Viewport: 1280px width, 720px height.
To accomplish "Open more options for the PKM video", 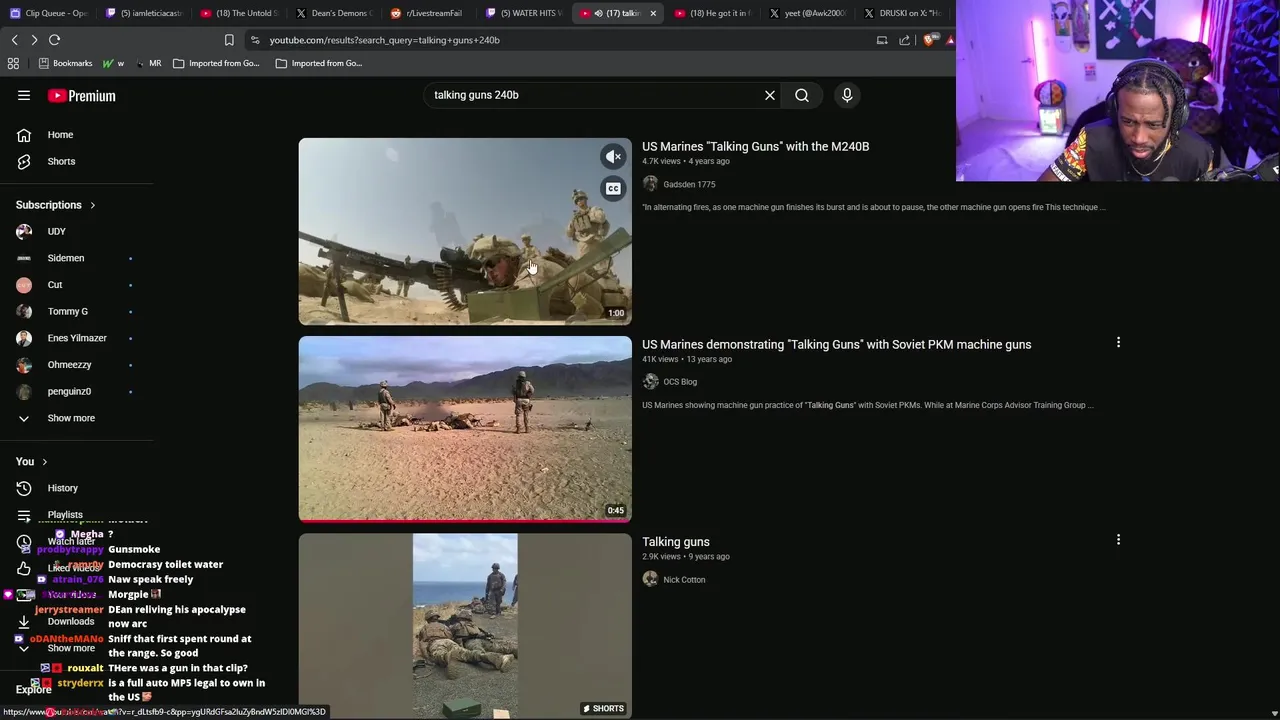I will (x=1118, y=343).
